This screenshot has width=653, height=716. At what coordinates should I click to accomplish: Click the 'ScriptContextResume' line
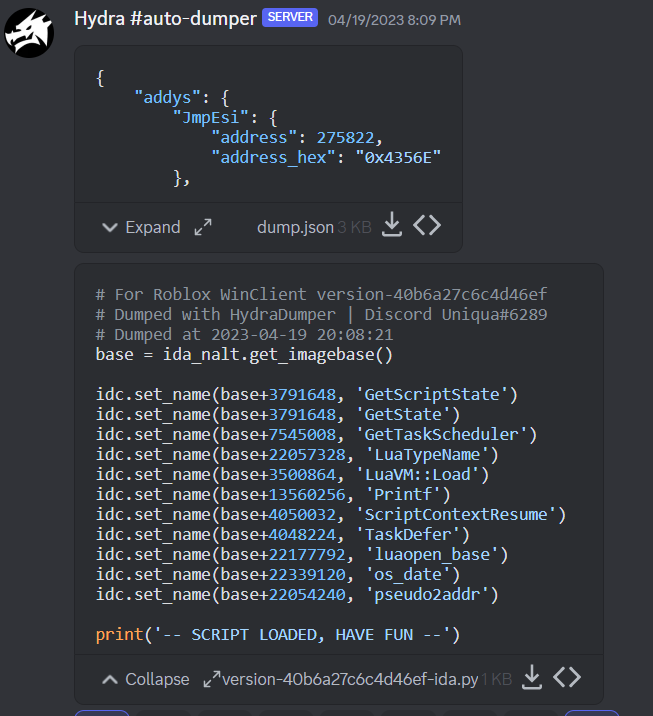331,515
